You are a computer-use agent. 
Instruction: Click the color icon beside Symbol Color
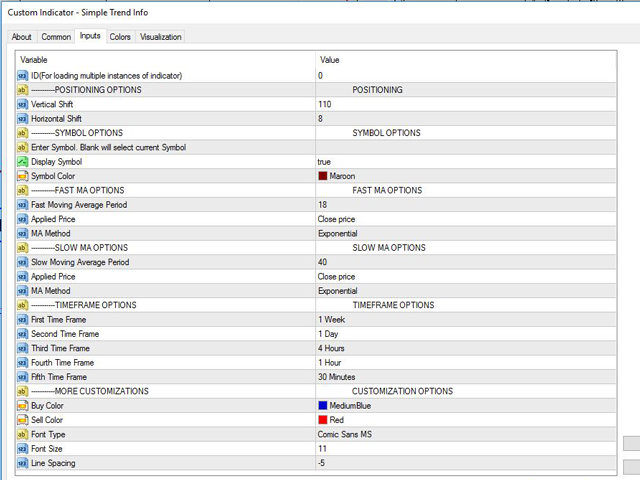pyautogui.click(x=22, y=176)
